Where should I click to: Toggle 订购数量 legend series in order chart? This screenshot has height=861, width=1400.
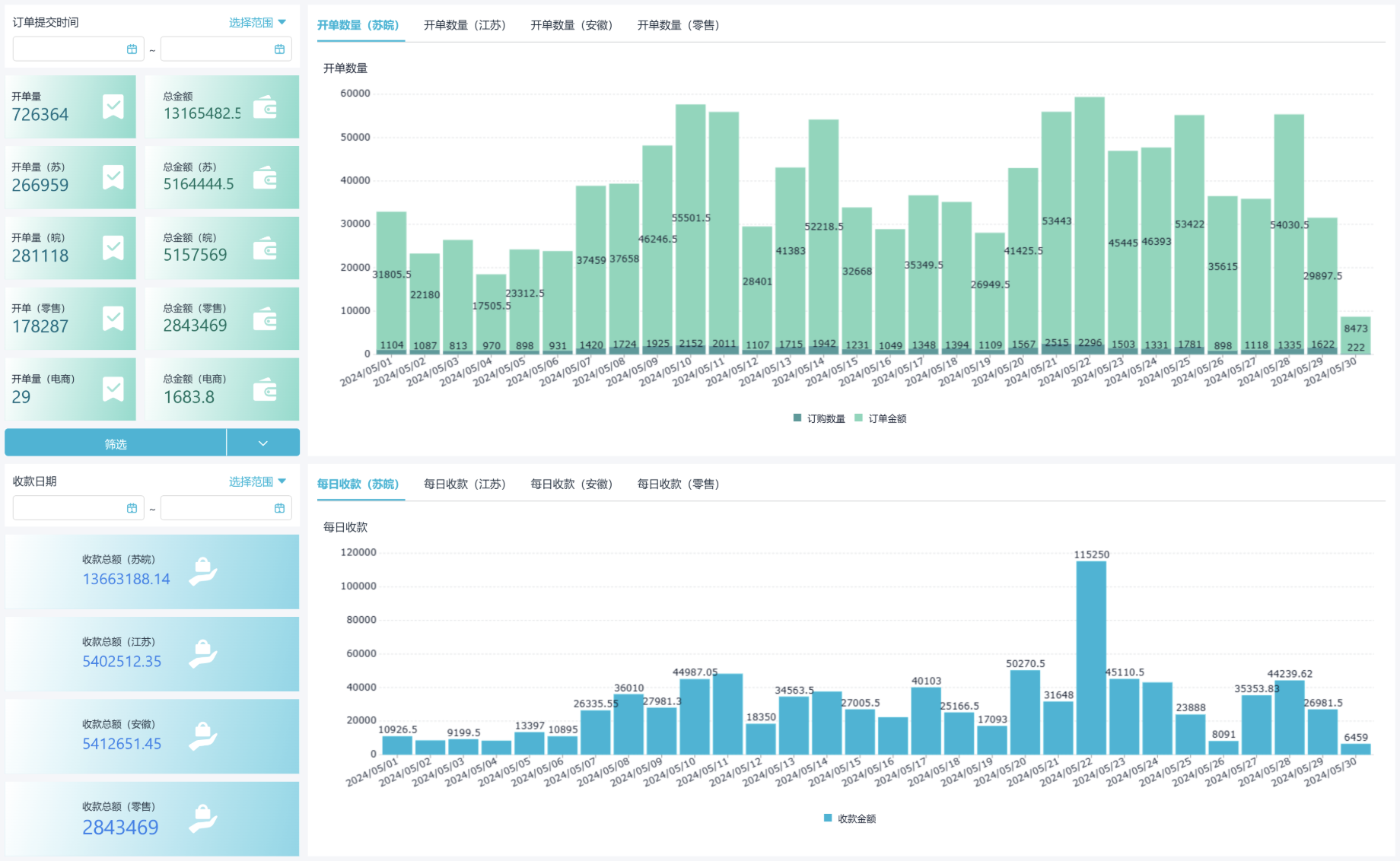click(819, 418)
